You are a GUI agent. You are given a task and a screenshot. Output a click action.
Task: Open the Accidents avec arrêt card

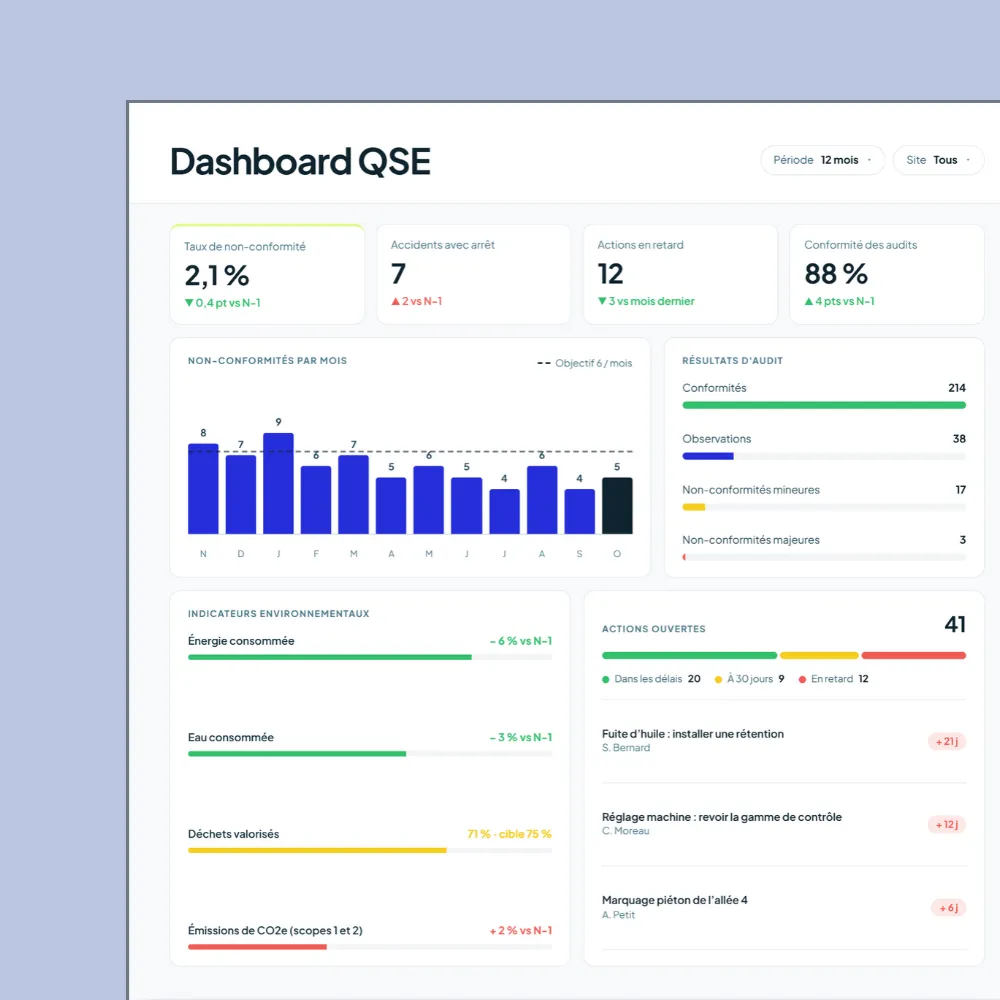[474, 274]
